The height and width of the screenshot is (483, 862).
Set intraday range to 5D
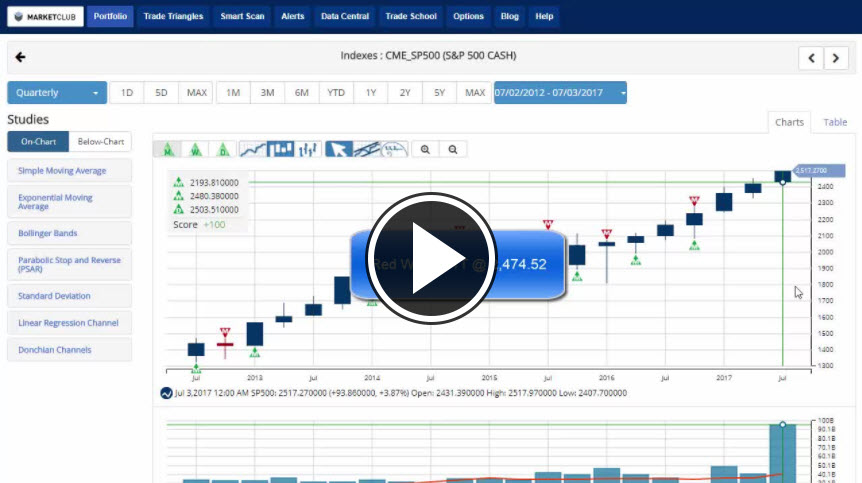pyautogui.click(x=161, y=93)
